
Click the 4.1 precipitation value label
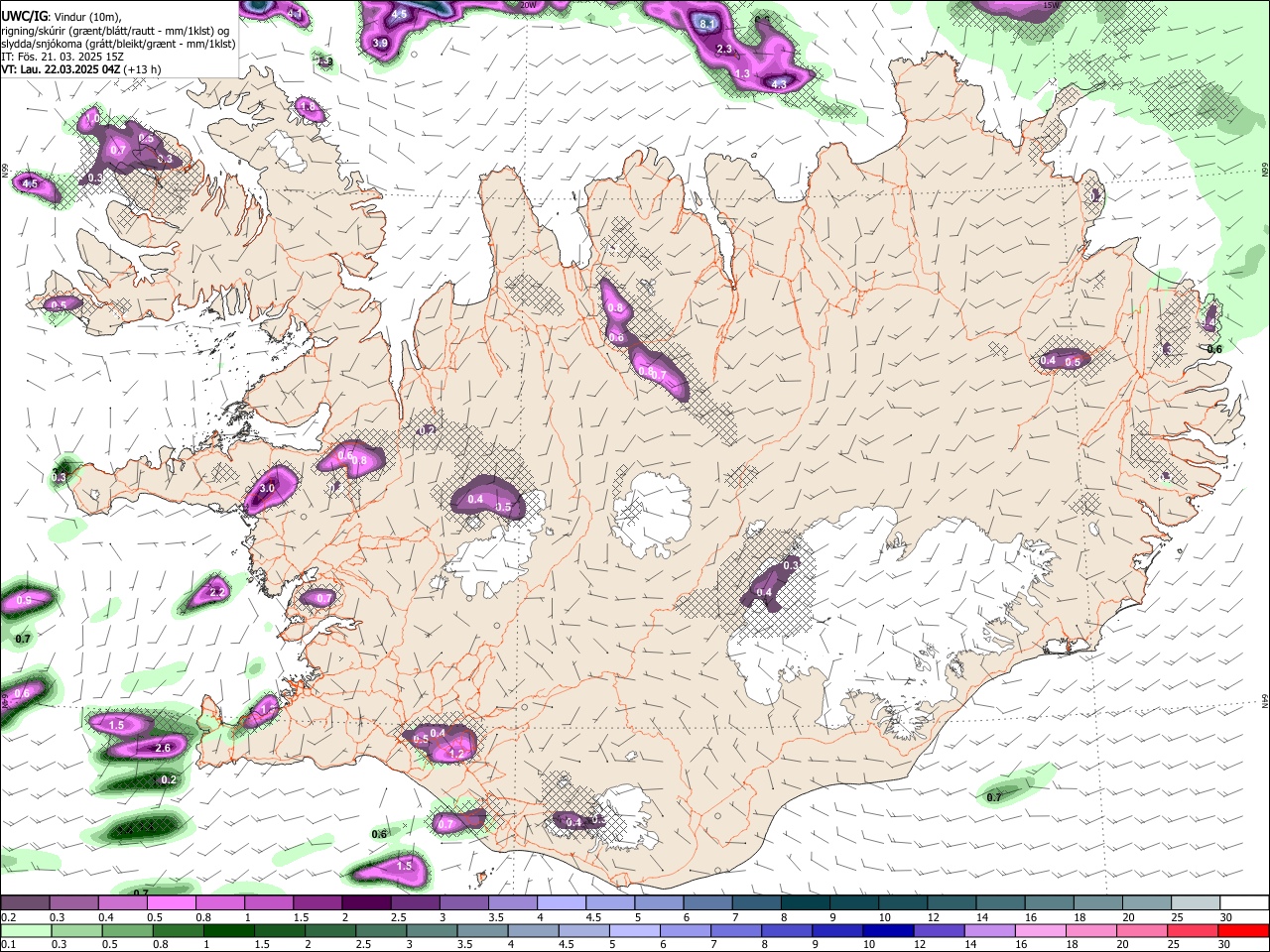tap(295, 14)
